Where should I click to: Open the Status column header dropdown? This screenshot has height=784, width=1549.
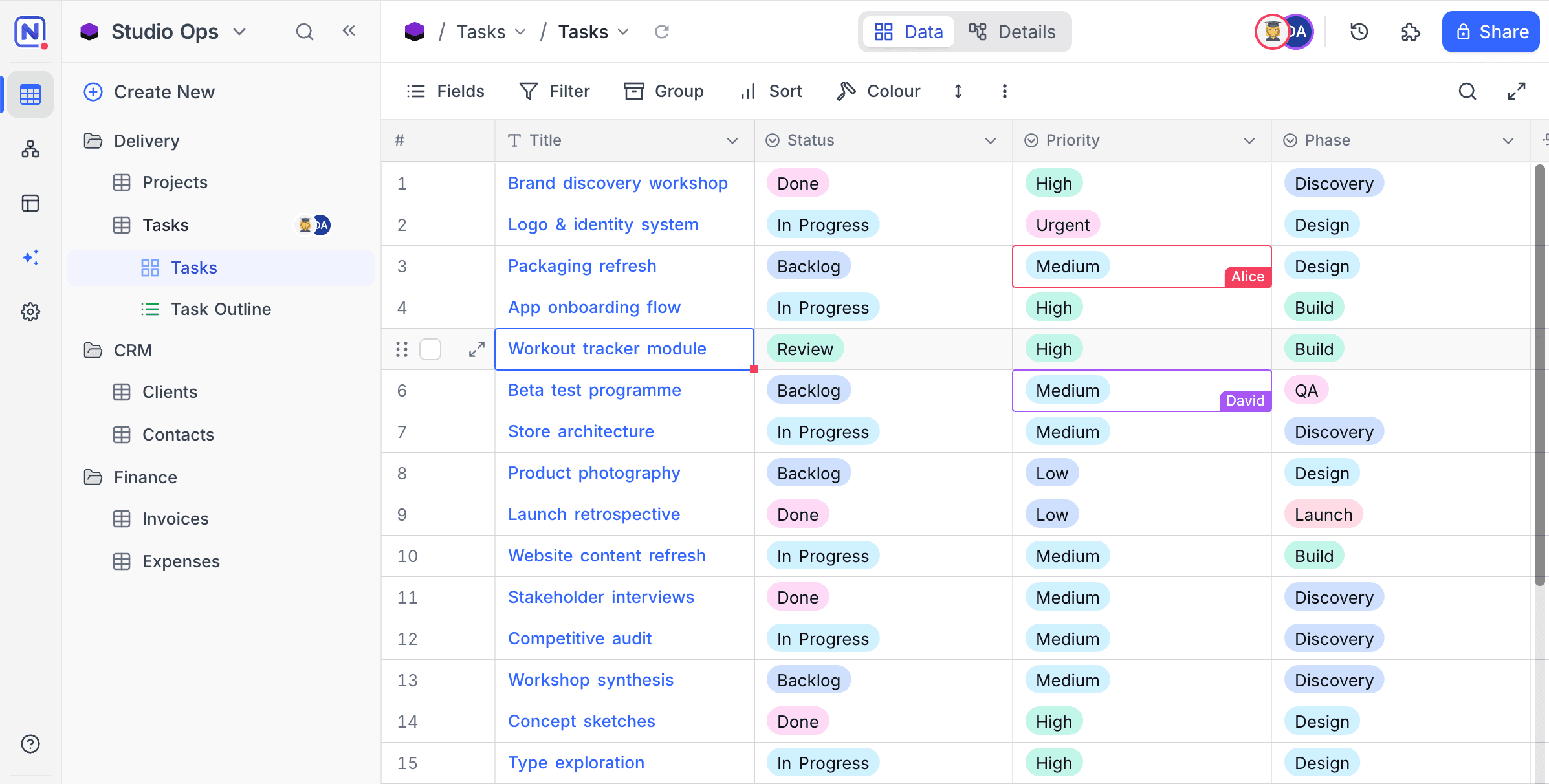tap(990, 140)
